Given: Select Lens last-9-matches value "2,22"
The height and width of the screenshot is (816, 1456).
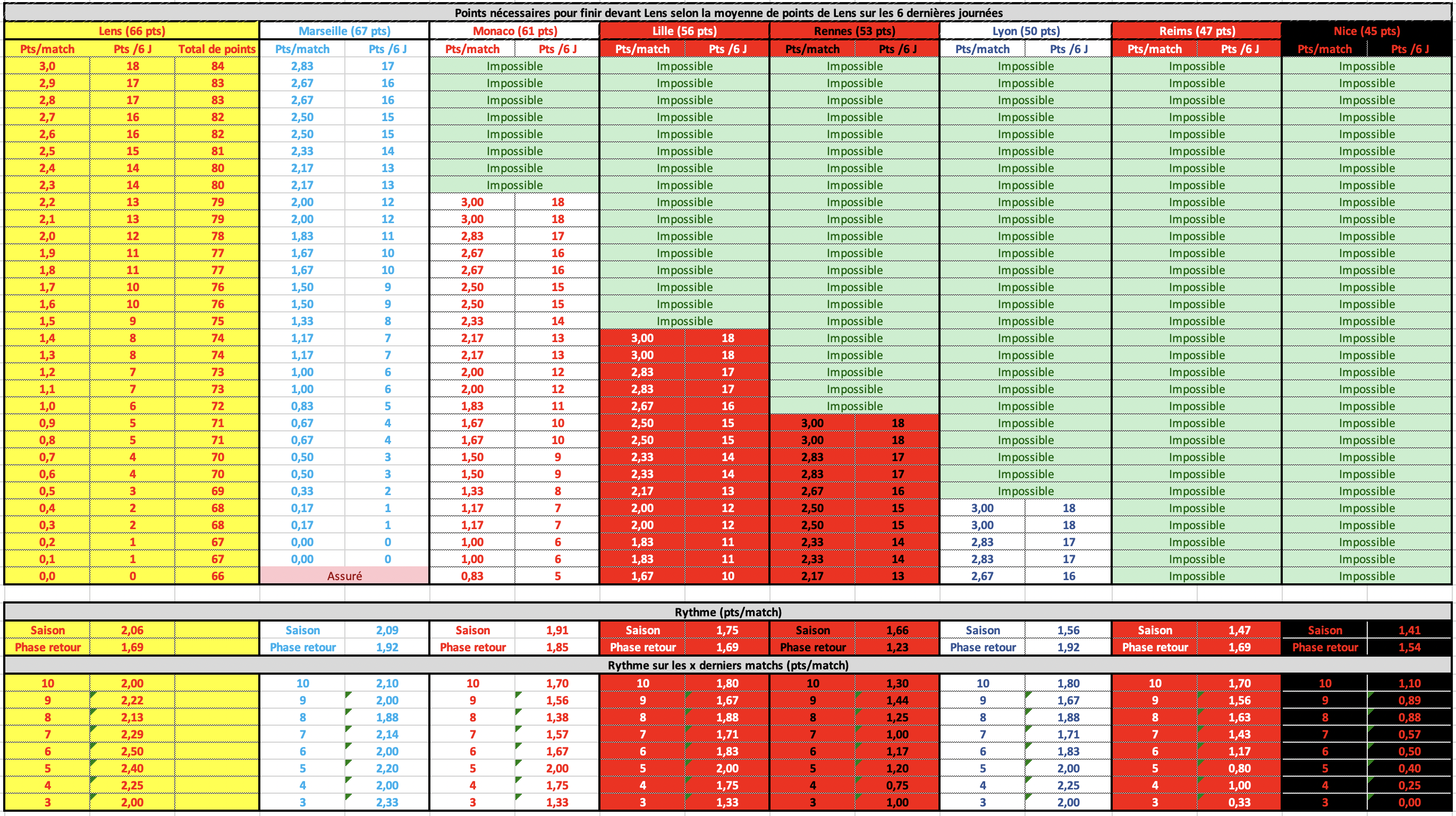Looking at the screenshot, I should (132, 700).
